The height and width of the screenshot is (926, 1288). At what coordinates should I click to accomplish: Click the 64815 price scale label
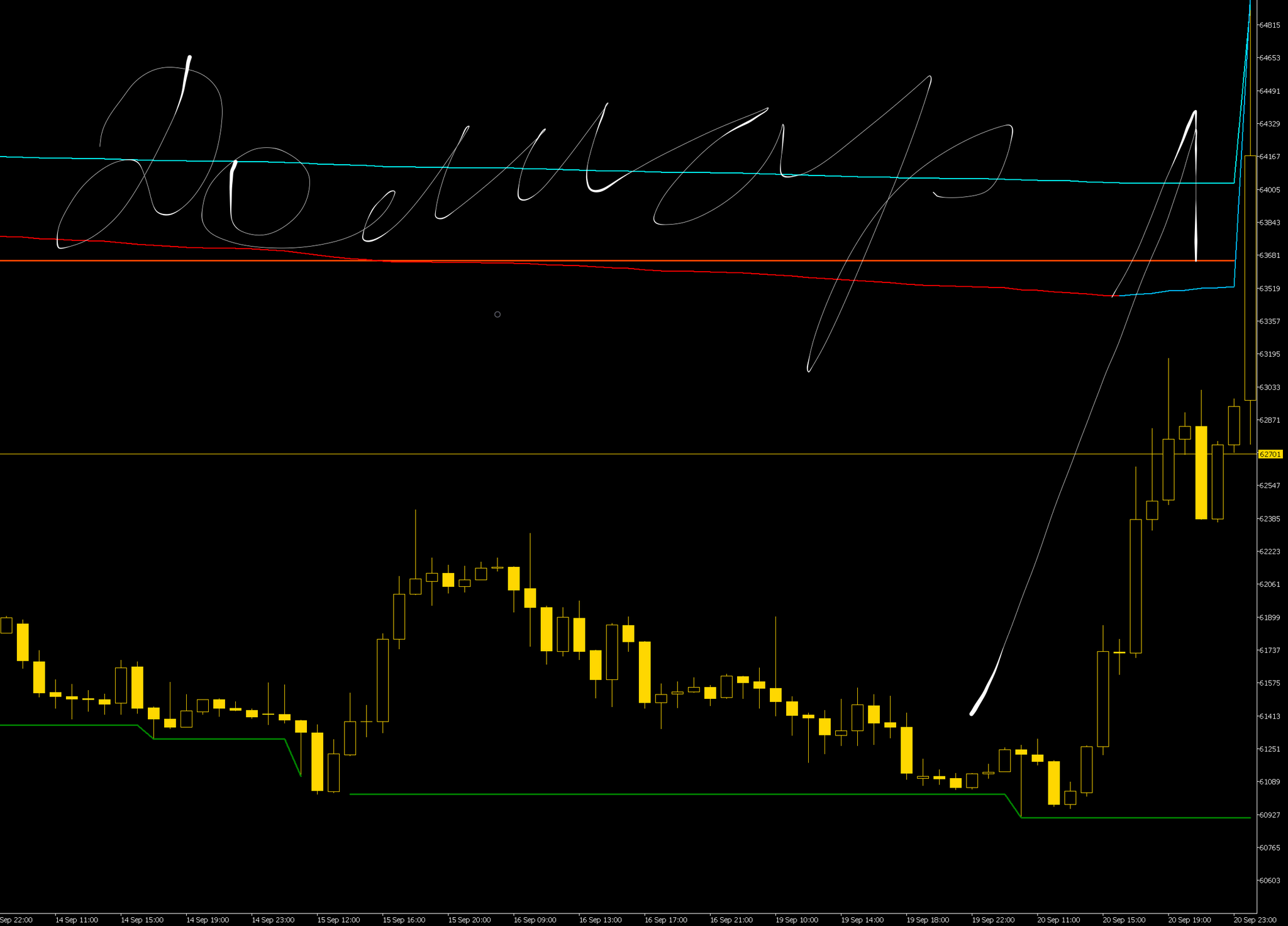pyautogui.click(x=1270, y=25)
